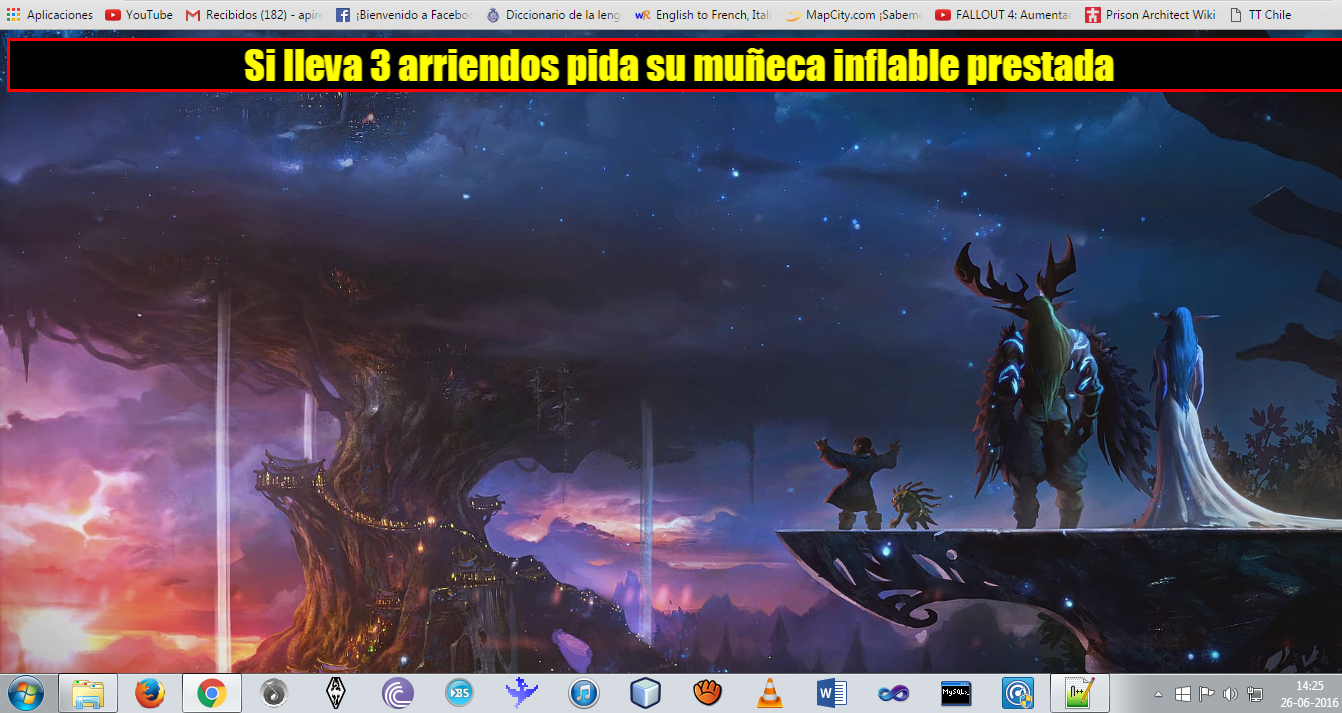Open the orange baseball-glove taskbar icon
This screenshot has height=713, width=1342.
[707, 692]
